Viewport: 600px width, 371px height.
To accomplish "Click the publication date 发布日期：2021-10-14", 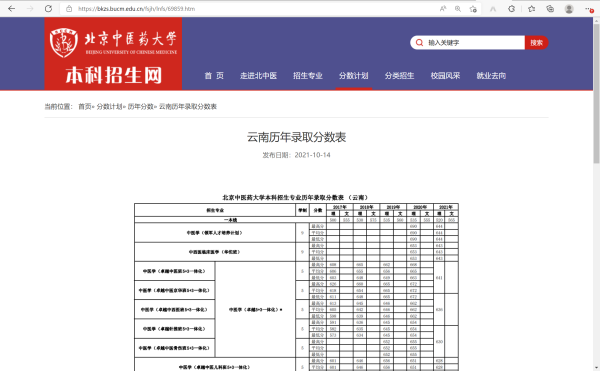I will [x=297, y=155].
